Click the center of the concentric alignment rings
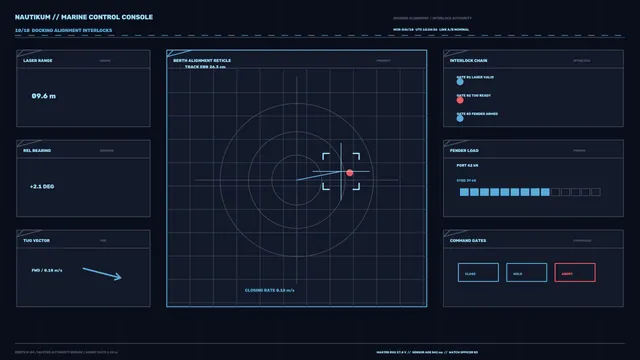 point(296,180)
